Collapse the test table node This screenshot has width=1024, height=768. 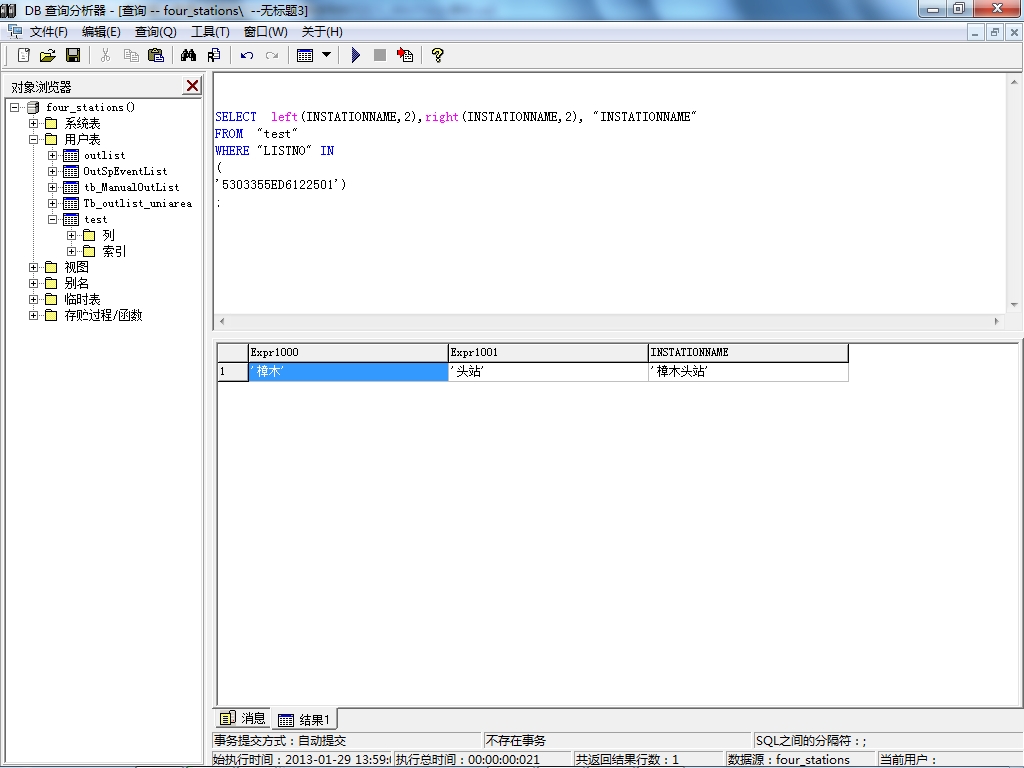53,219
